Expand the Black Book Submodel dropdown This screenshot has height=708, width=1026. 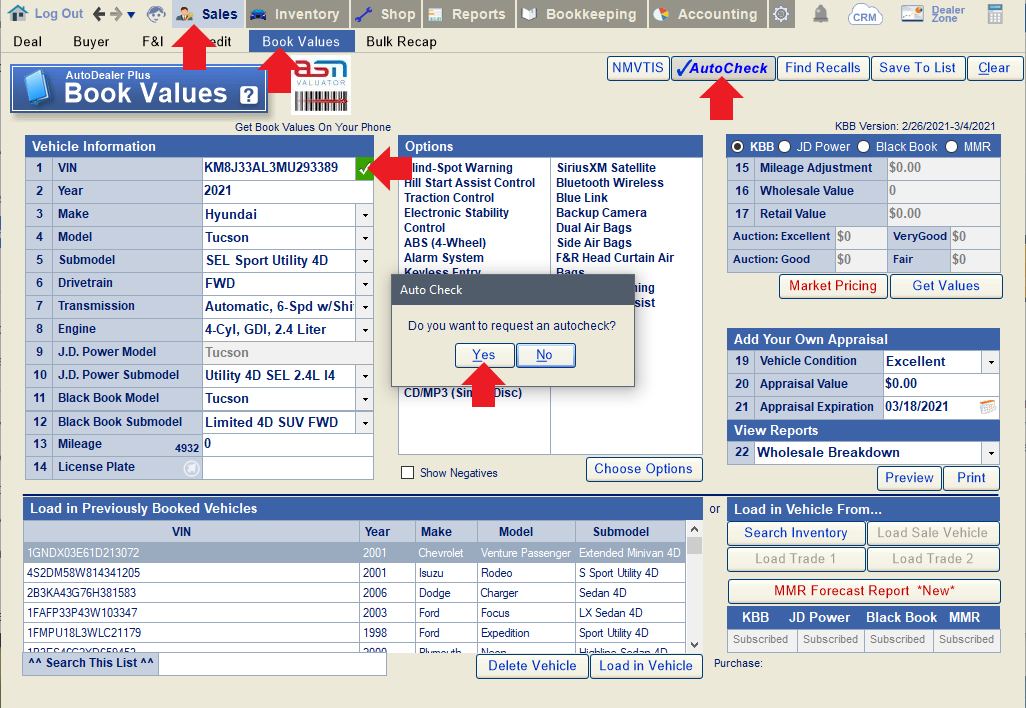point(365,423)
